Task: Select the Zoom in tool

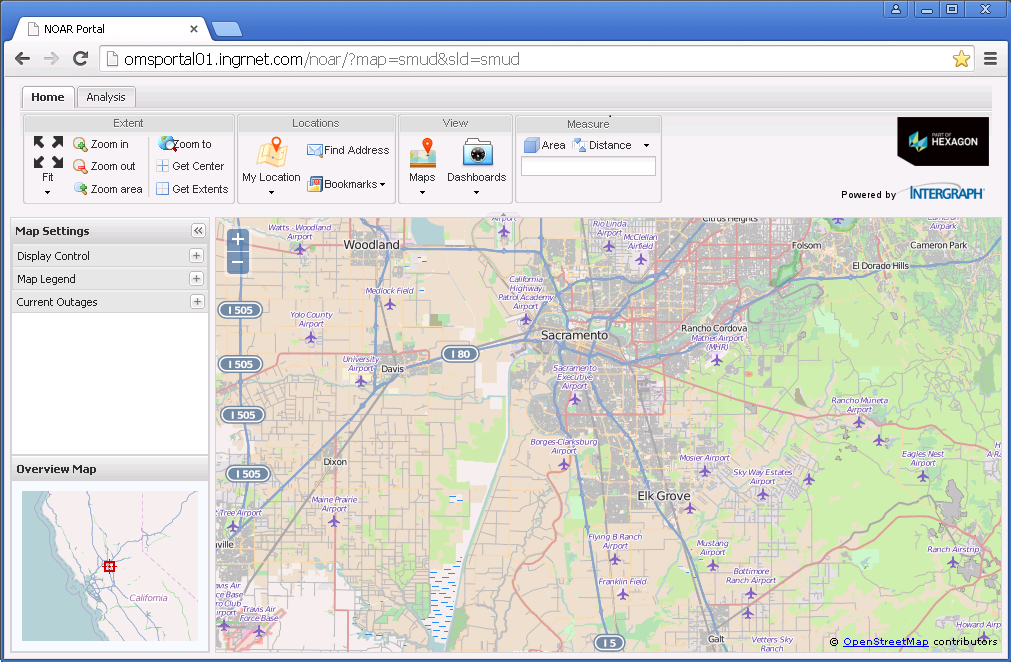Action: click(x=101, y=144)
